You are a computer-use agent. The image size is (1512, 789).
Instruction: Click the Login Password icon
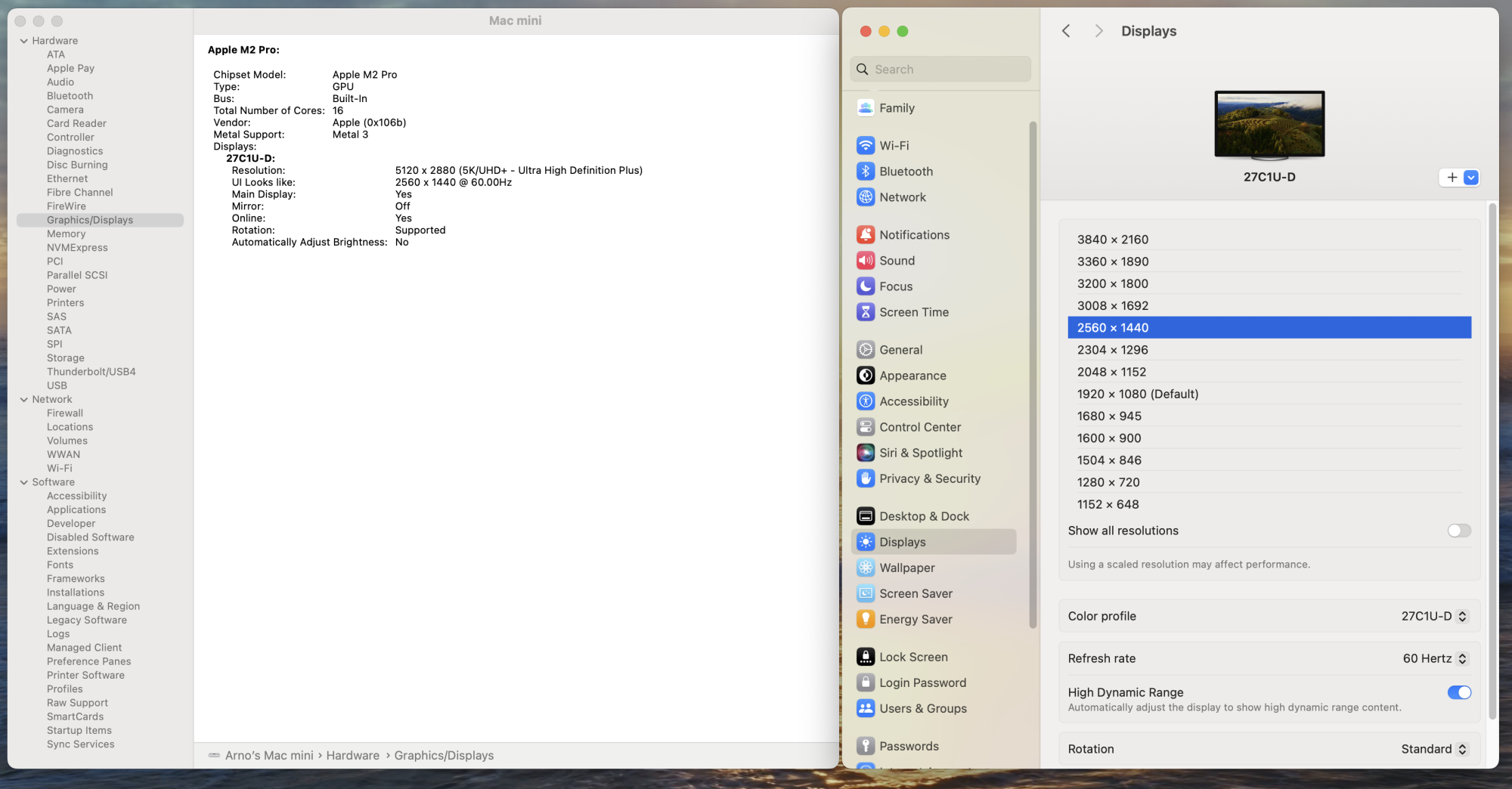866,682
